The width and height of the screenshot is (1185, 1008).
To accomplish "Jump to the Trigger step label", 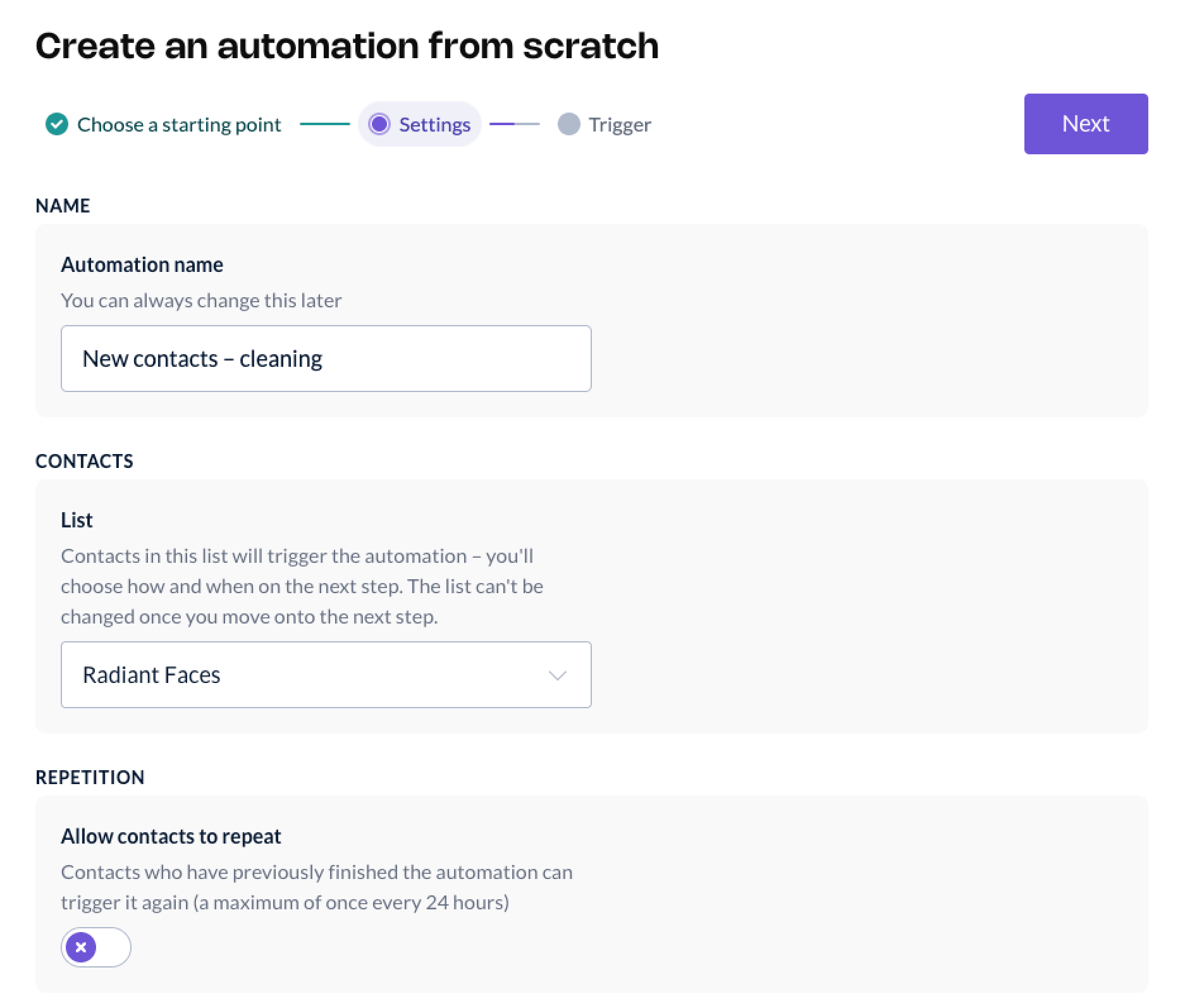I will (620, 125).
